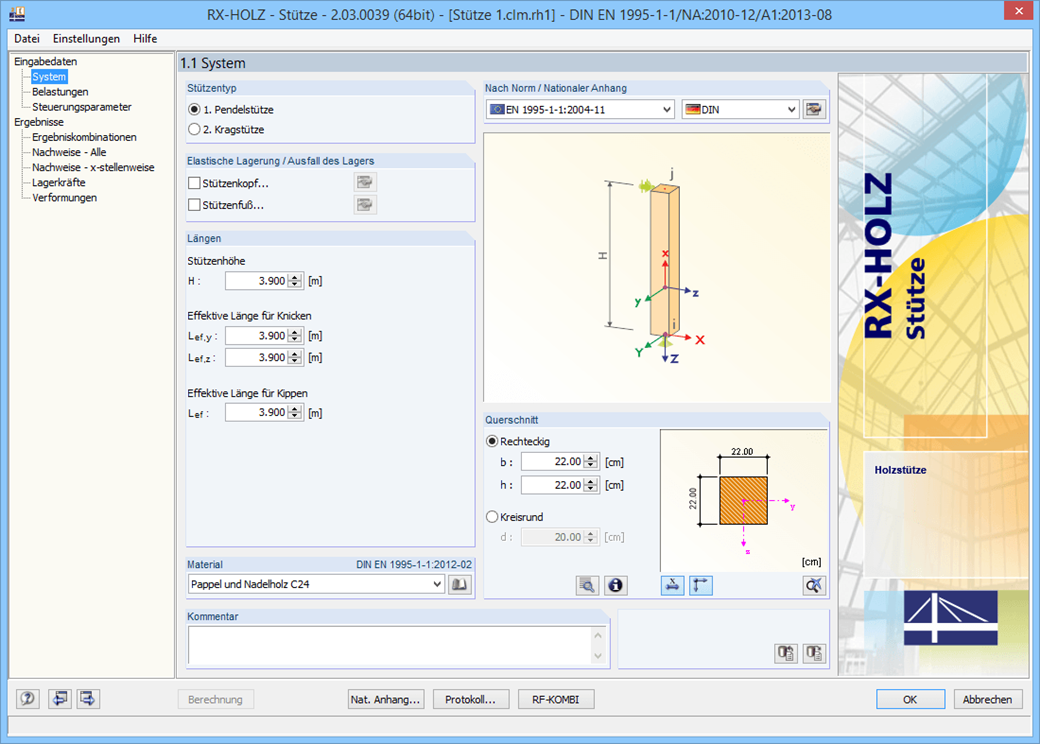Image resolution: width=1040 pixels, height=744 pixels.
Task: Open the Hilfe menu
Action: click(x=145, y=38)
